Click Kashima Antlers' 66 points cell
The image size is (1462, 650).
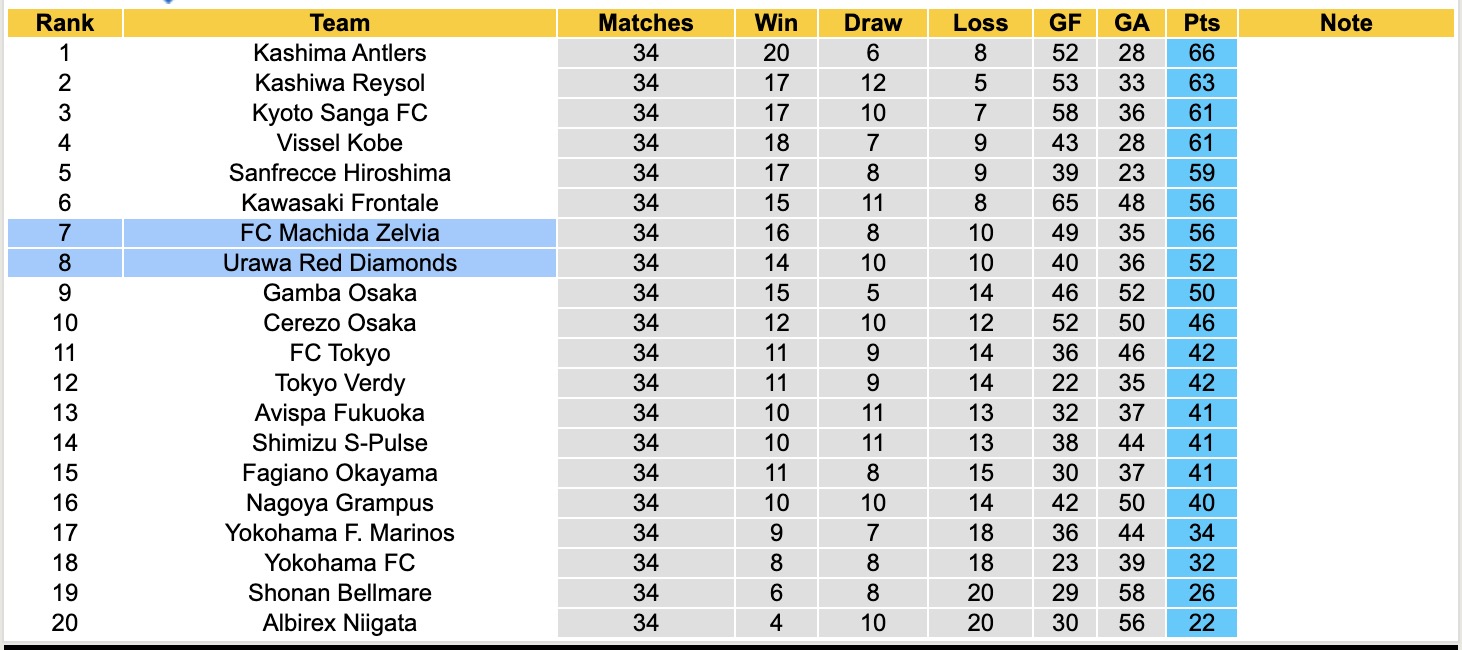coord(1201,53)
